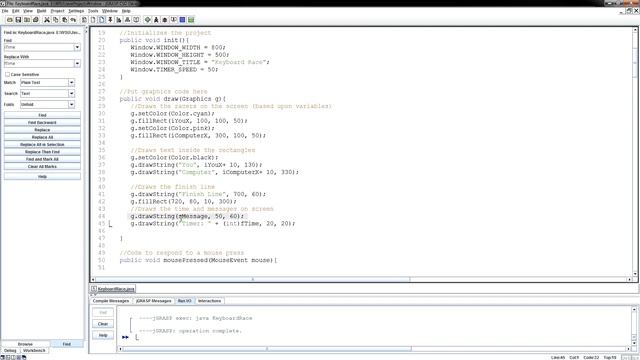
Task: Select the Run I/O tab
Action: click(x=184, y=301)
